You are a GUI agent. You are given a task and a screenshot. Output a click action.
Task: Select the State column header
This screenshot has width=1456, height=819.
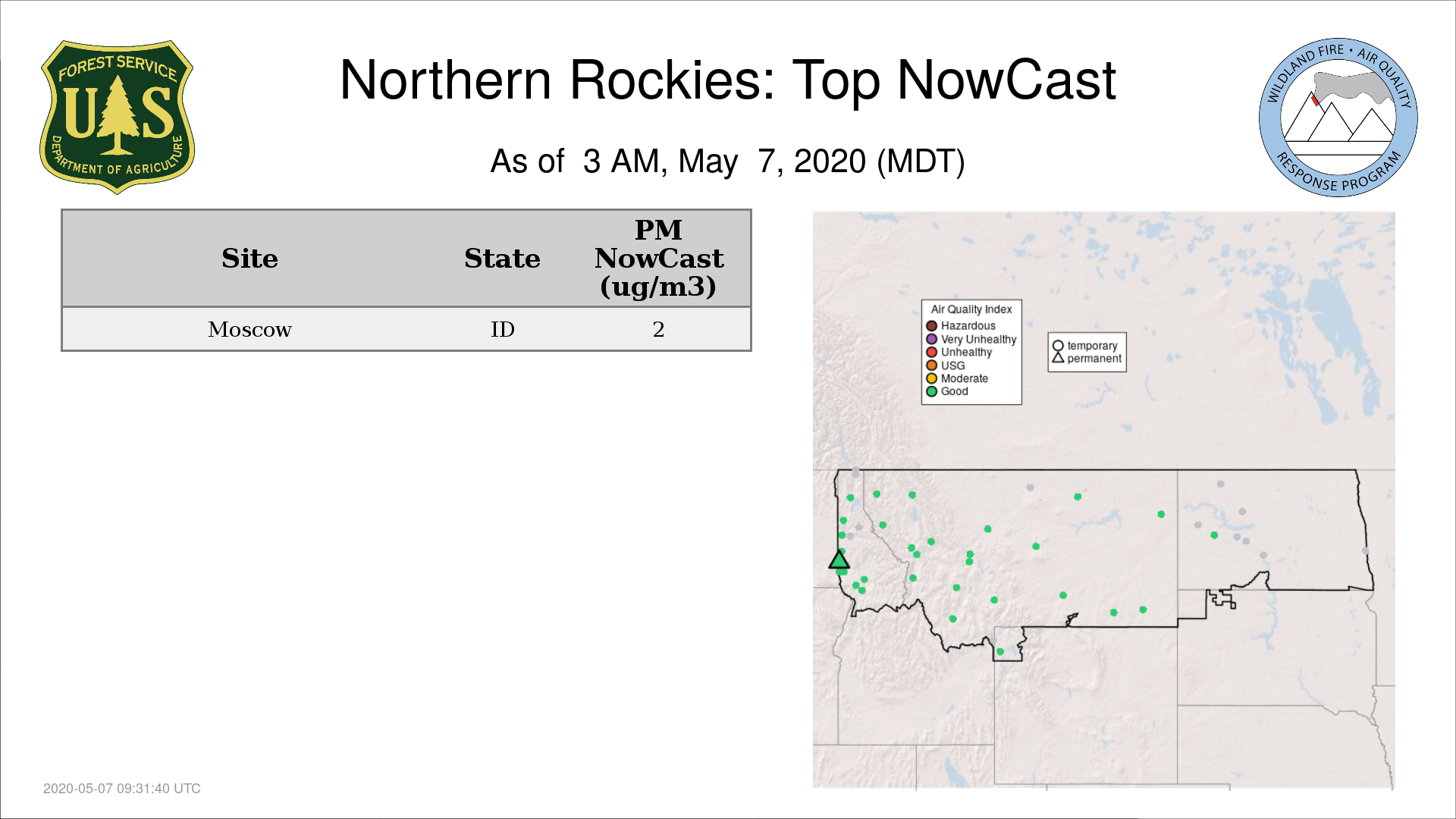point(502,259)
